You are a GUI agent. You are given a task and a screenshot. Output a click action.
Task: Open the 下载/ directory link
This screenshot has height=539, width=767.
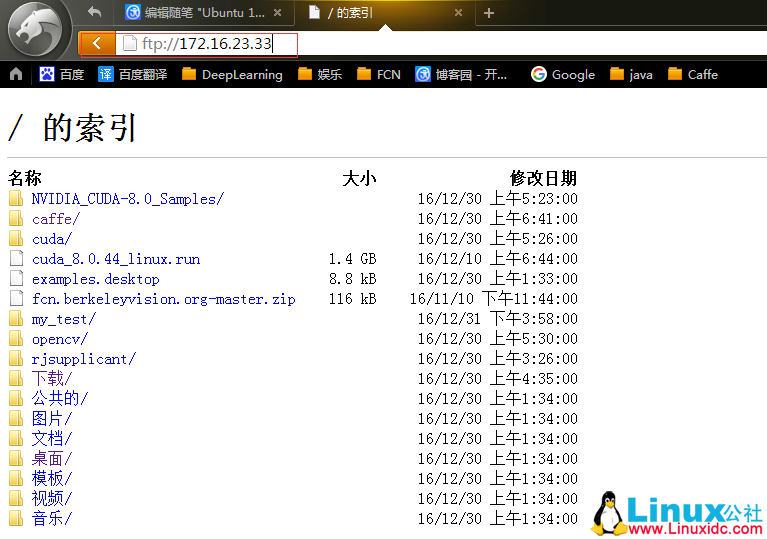[52, 379]
